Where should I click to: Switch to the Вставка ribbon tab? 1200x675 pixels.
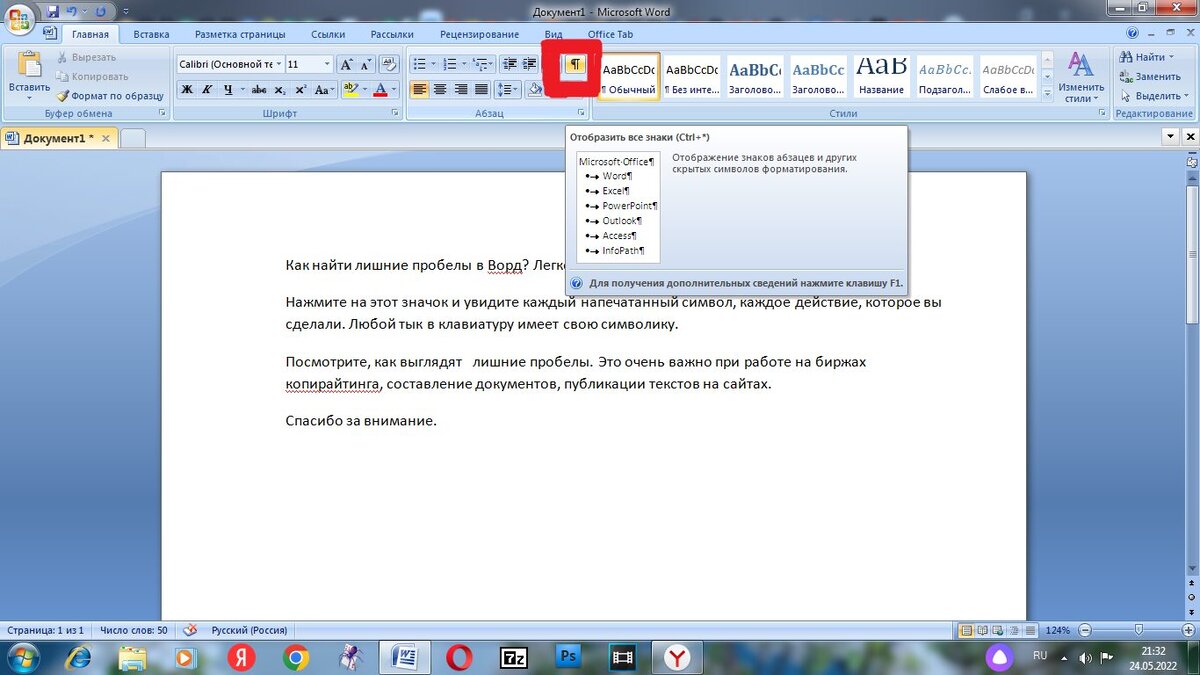(x=151, y=34)
